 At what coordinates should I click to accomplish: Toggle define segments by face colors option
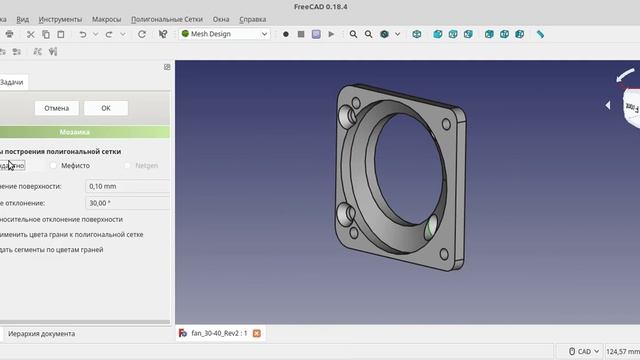click(x=51, y=249)
